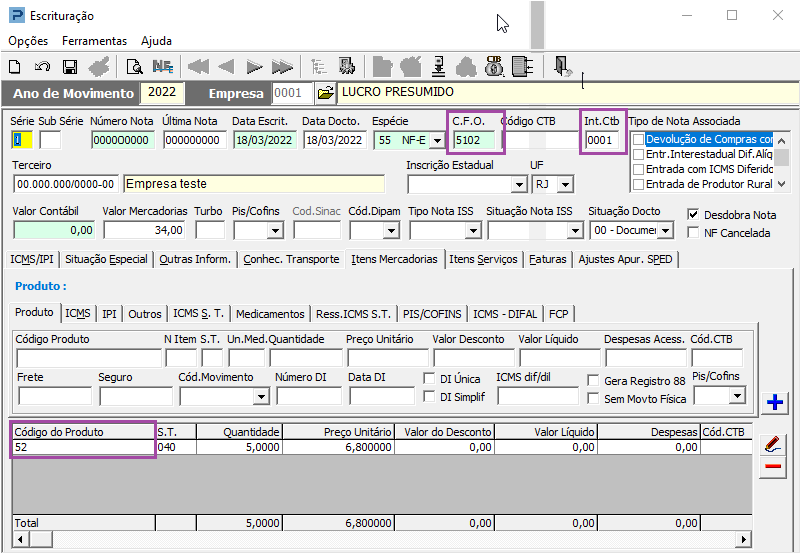Click the New document toolbar icon
This screenshot has height=553, width=800.
[x=15, y=66]
